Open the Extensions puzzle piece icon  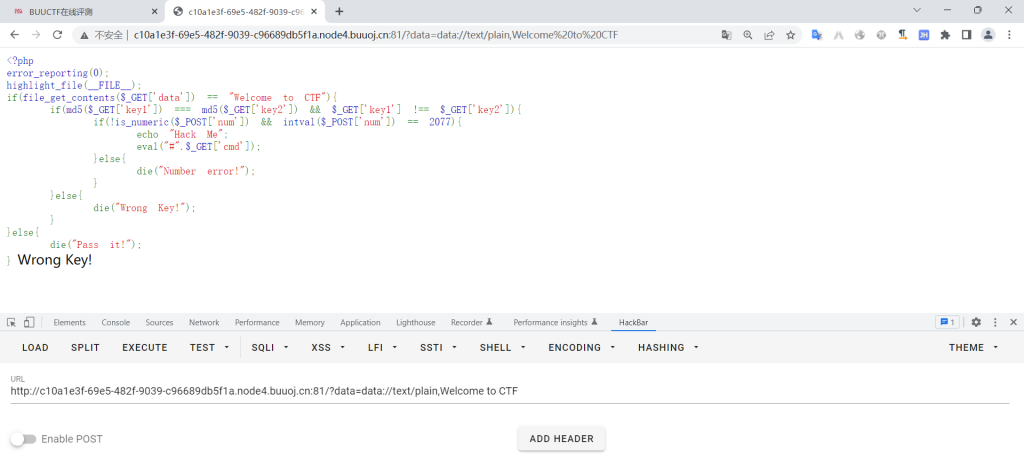pos(945,34)
